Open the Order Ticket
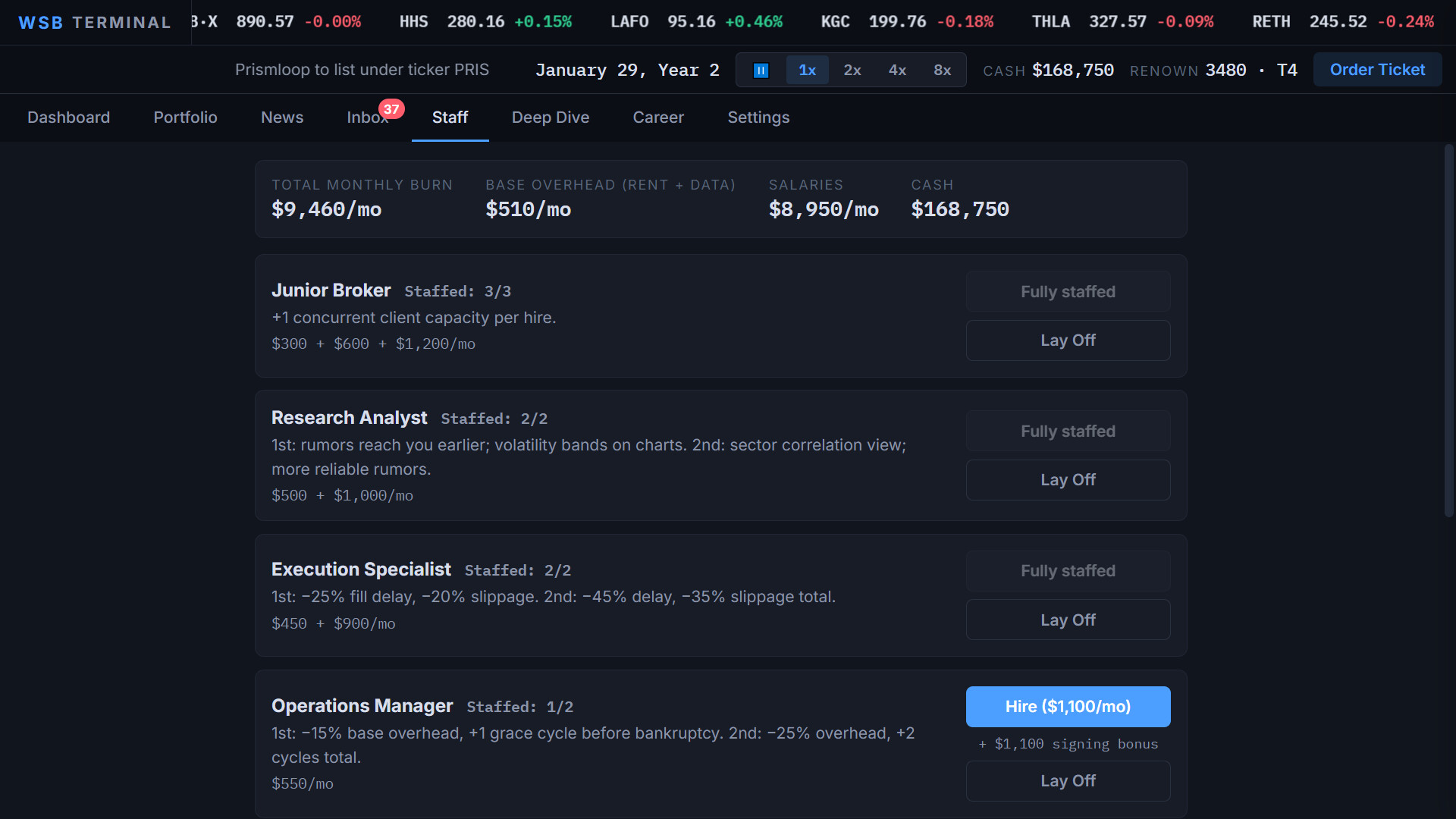The image size is (1456, 819). [x=1377, y=70]
